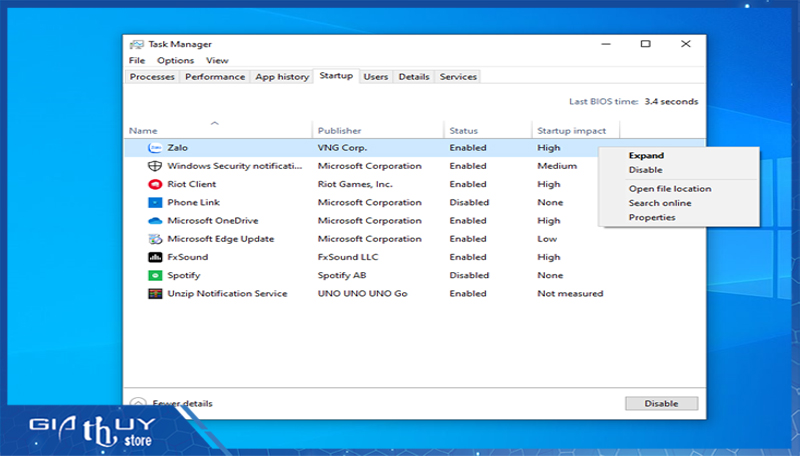Screen dimensions: 800x456
Task: Select the Zalo row name
Action: 178,148
